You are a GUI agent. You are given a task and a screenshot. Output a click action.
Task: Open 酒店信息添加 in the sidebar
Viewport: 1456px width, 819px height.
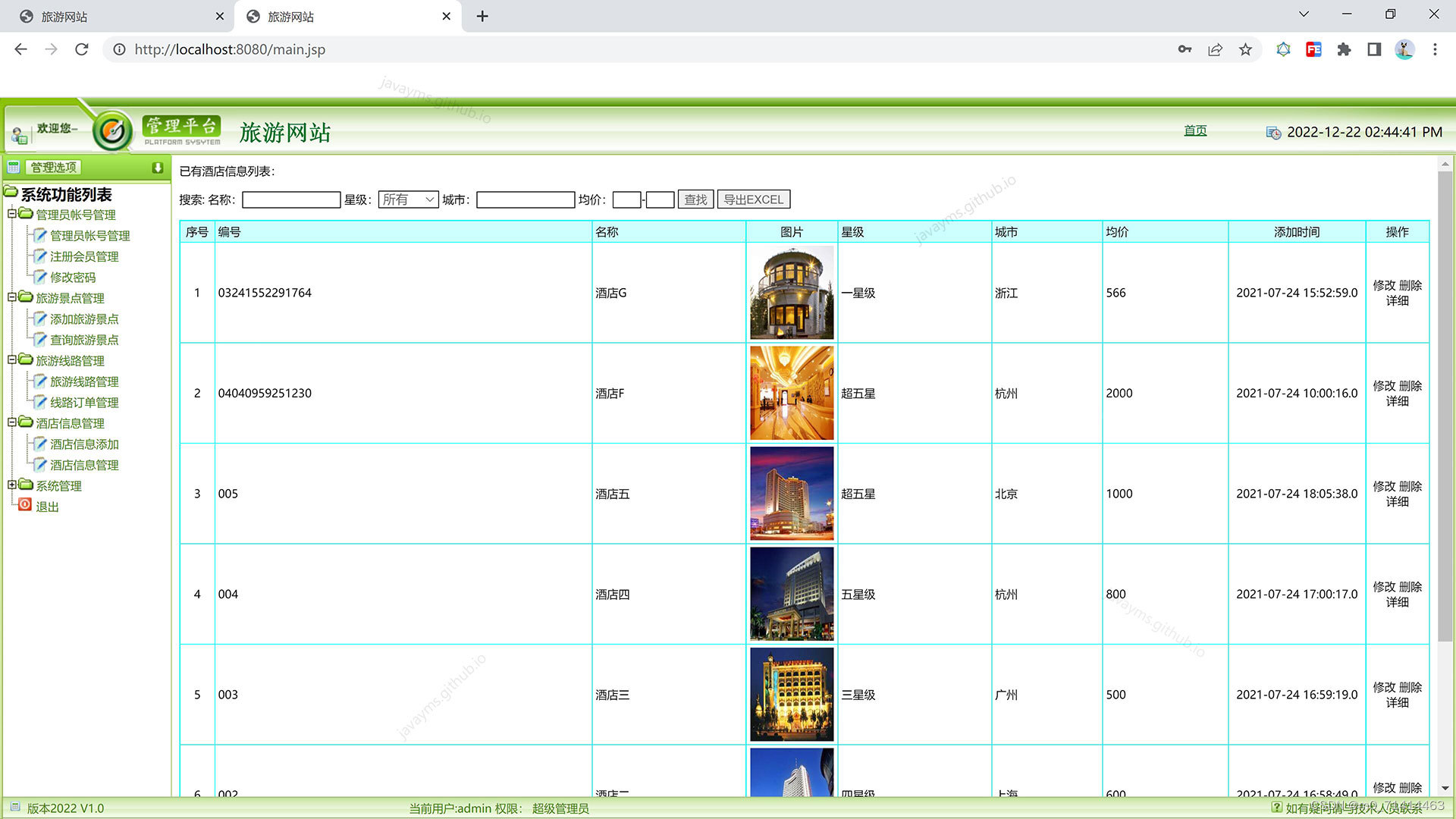tap(84, 444)
